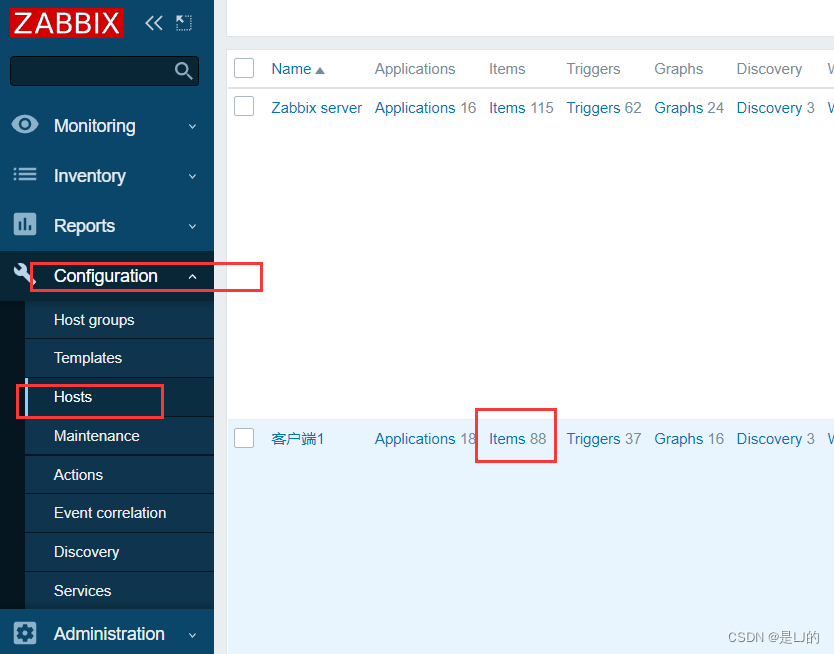Viewport: 834px width, 654px height.
Task: Click the Discovery column header
Action: pyautogui.click(x=769, y=69)
